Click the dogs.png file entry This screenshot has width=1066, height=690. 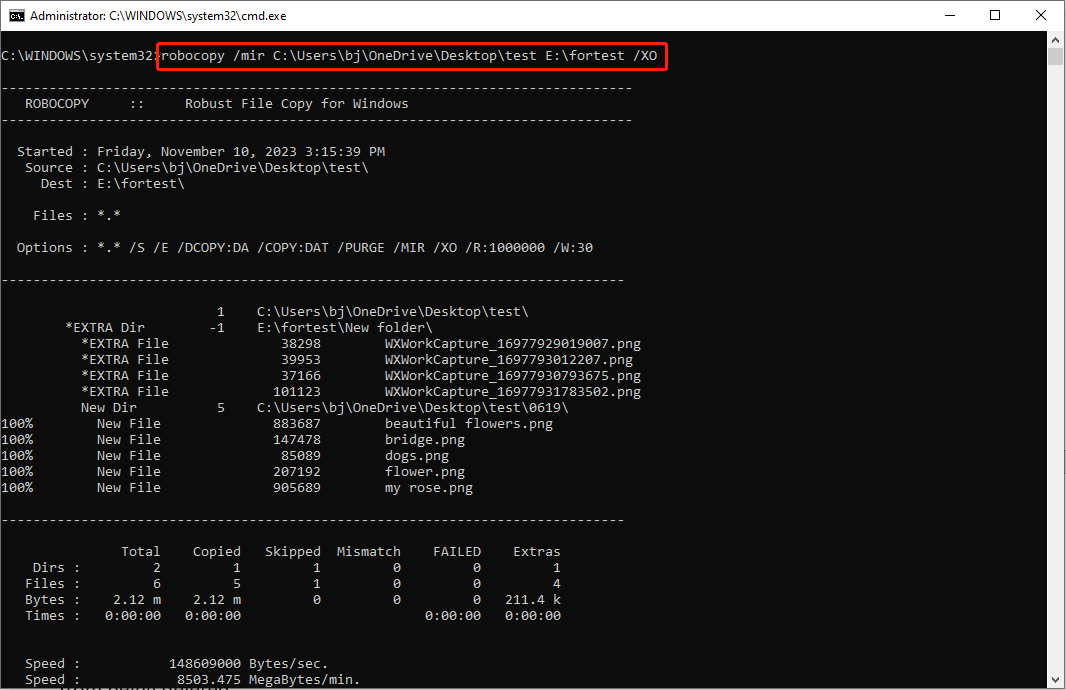(x=416, y=456)
